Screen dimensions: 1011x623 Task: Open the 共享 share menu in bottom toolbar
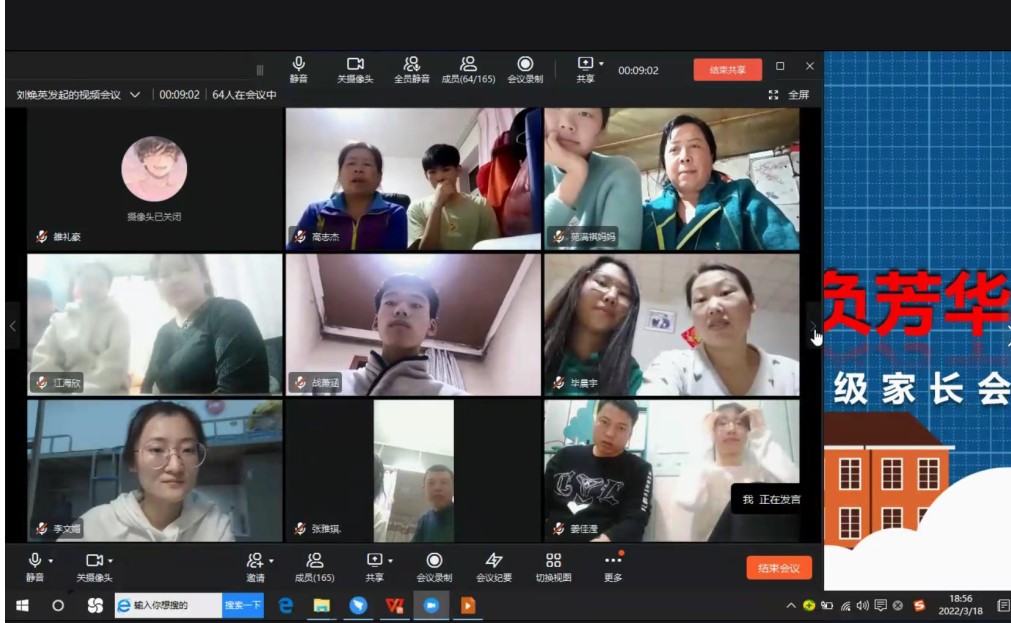coord(374,567)
